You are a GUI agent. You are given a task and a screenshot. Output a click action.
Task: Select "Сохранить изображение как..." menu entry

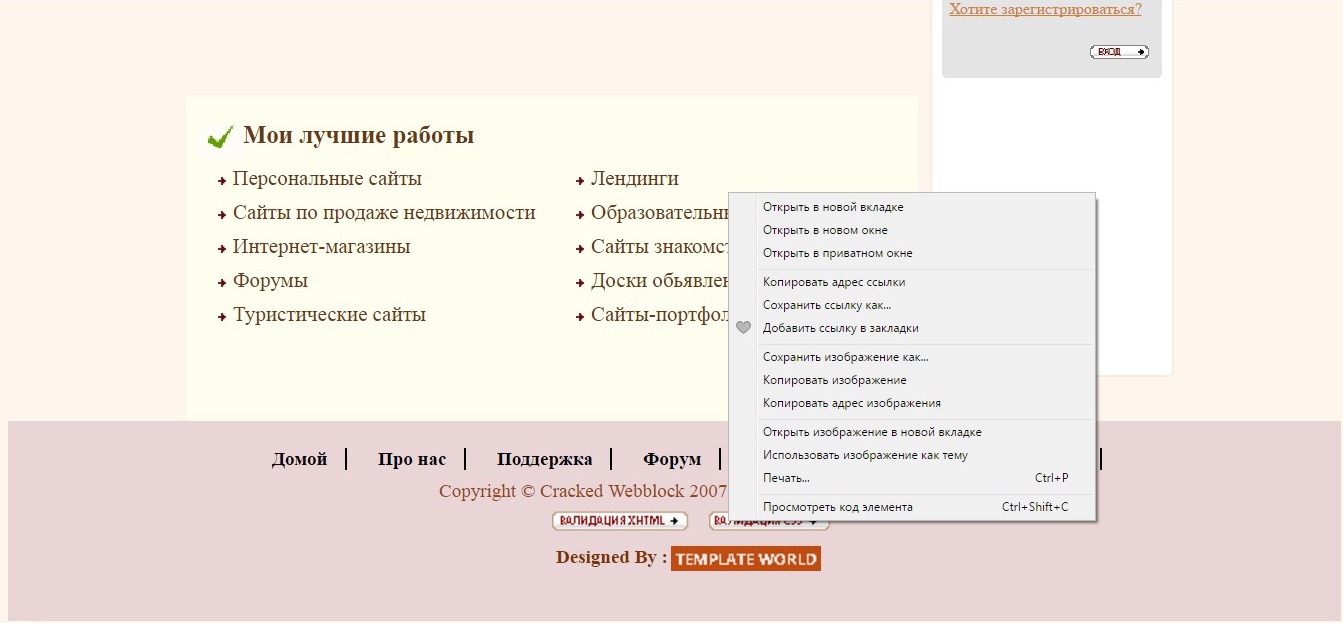(x=845, y=356)
